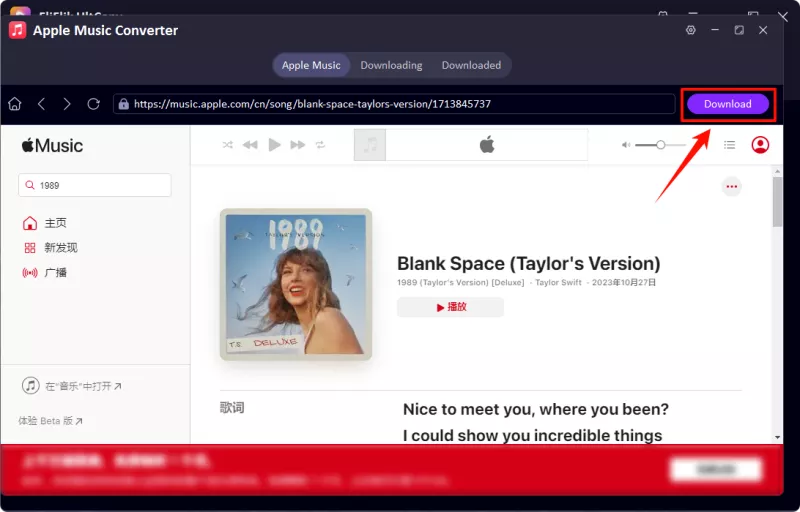This screenshot has width=800, height=512.
Task: Adjust the volume slider knob
Action: 660,145
